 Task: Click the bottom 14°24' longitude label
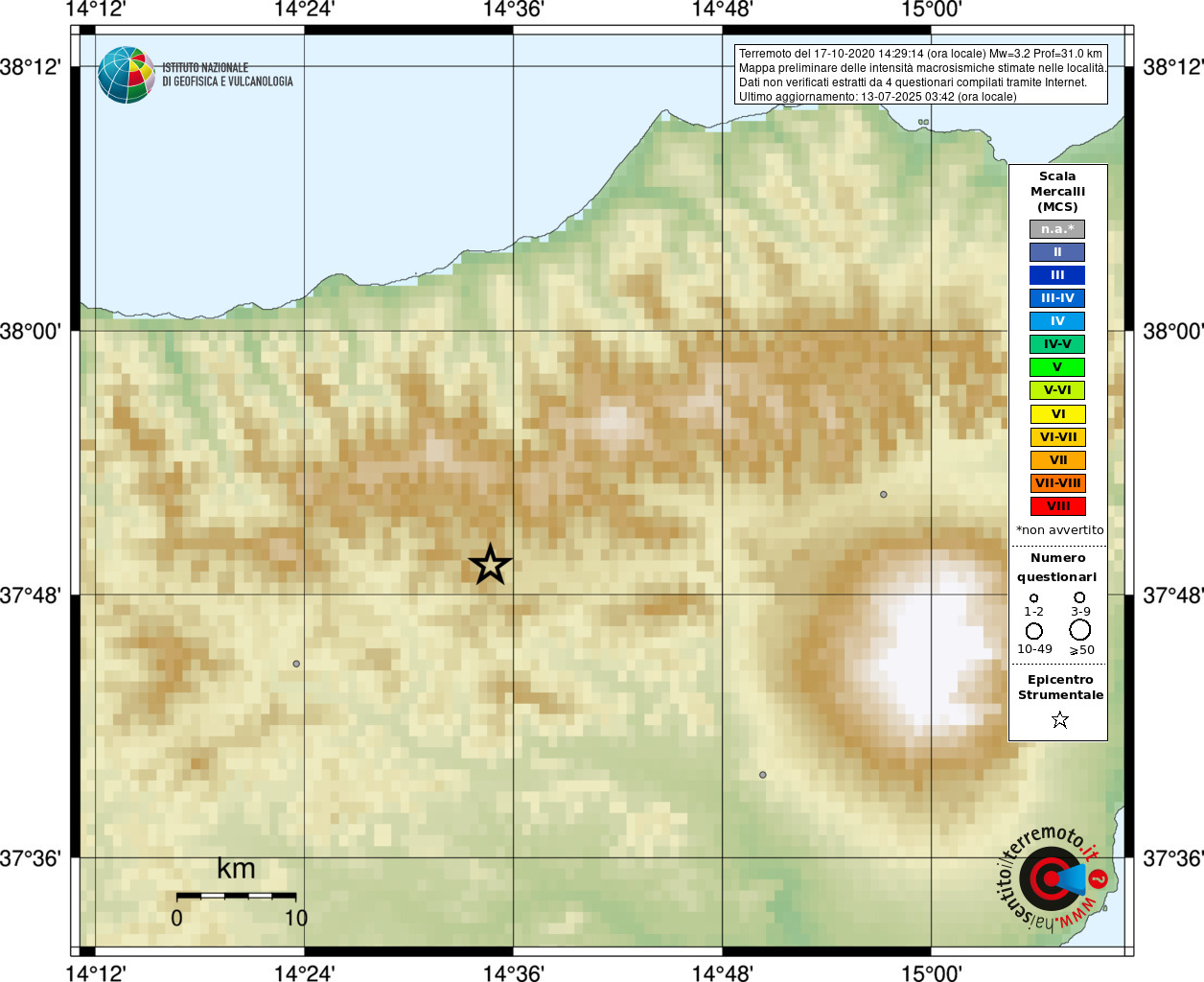[x=305, y=972]
